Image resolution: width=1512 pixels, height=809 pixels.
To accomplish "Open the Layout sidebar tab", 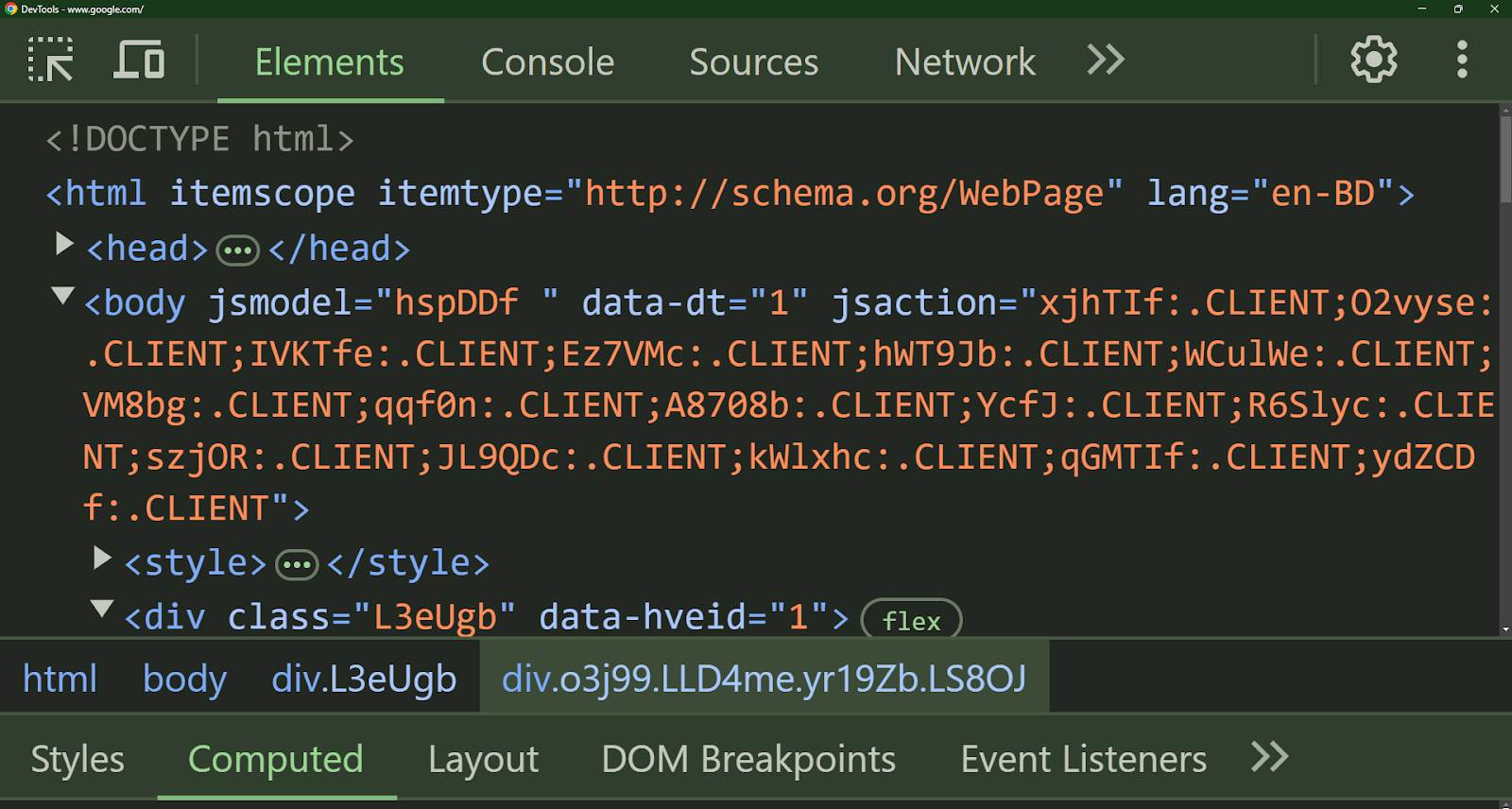I will point(484,759).
